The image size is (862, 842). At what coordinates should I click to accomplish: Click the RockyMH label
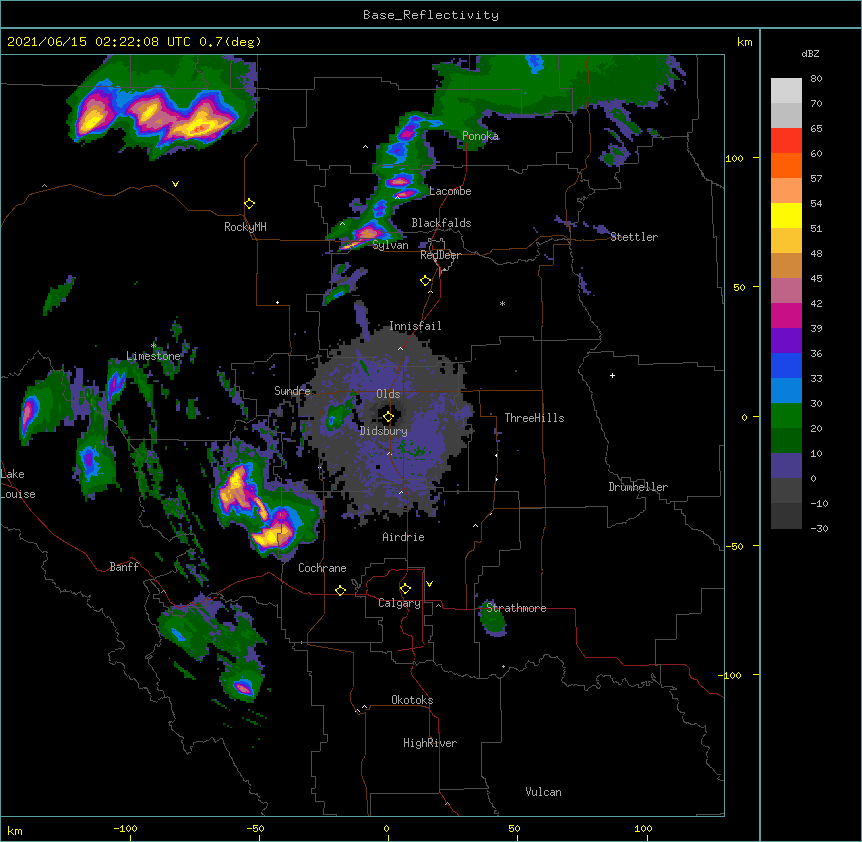(x=245, y=227)
